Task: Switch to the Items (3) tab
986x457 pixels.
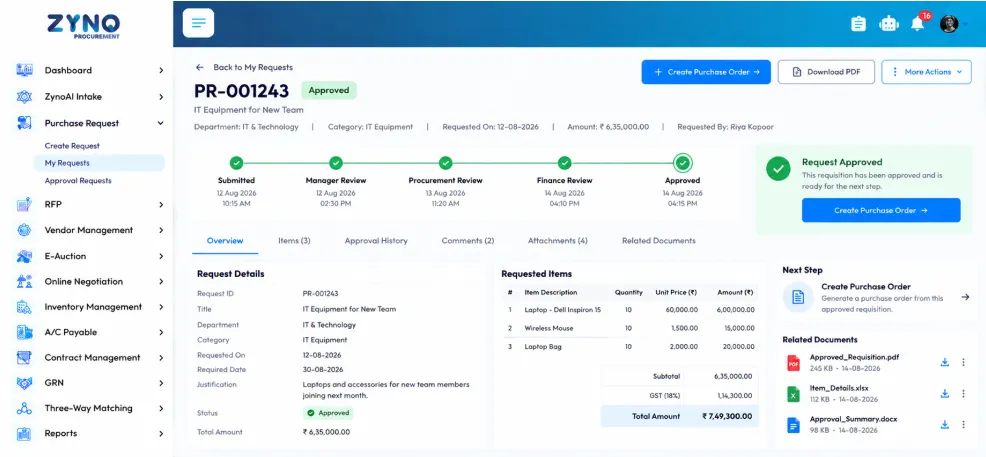Action: (294, 241)
